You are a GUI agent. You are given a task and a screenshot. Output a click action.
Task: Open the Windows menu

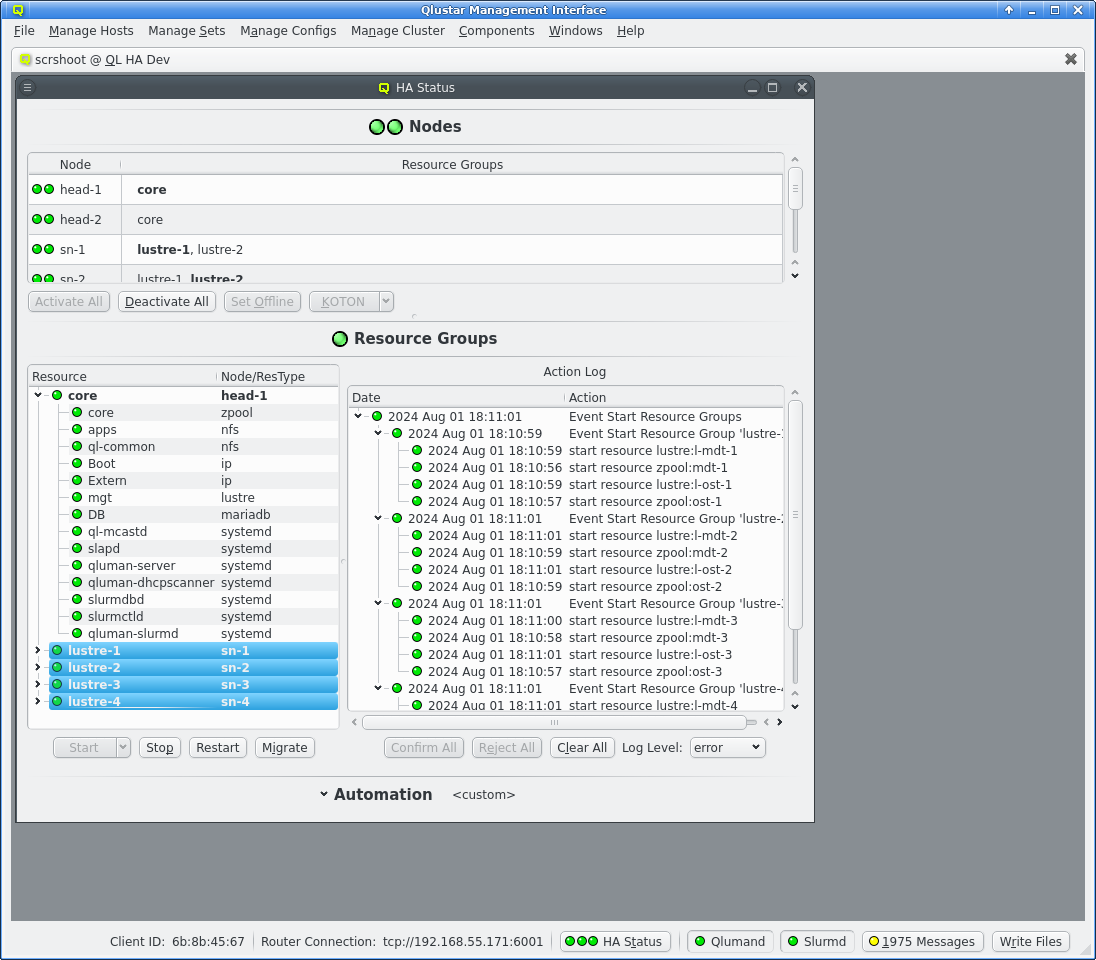pyautogui.click(x=575, y=31)
